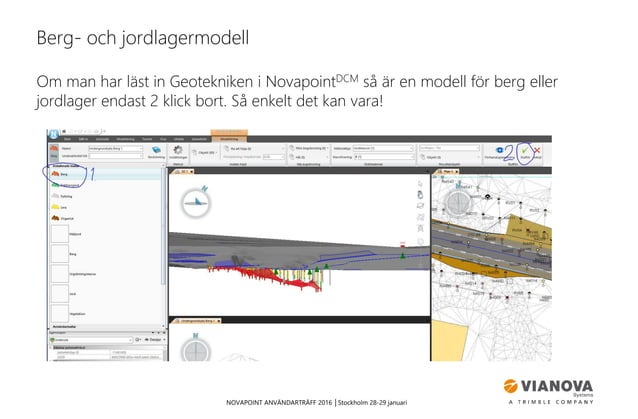This screenshot has width=638, height=419.
Task: Click the empty box next to lower Berg
Action: click(x=59, y=254)
